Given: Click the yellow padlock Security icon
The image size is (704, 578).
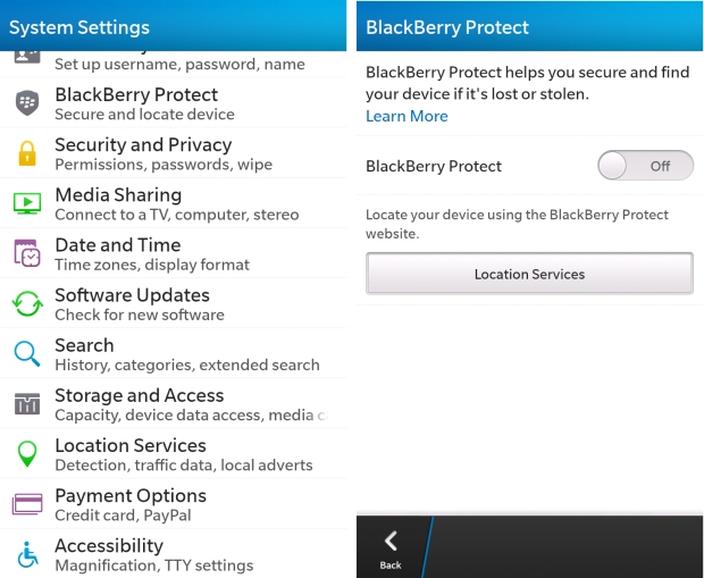Looking at the screenshot, I should tap(27, 153).
